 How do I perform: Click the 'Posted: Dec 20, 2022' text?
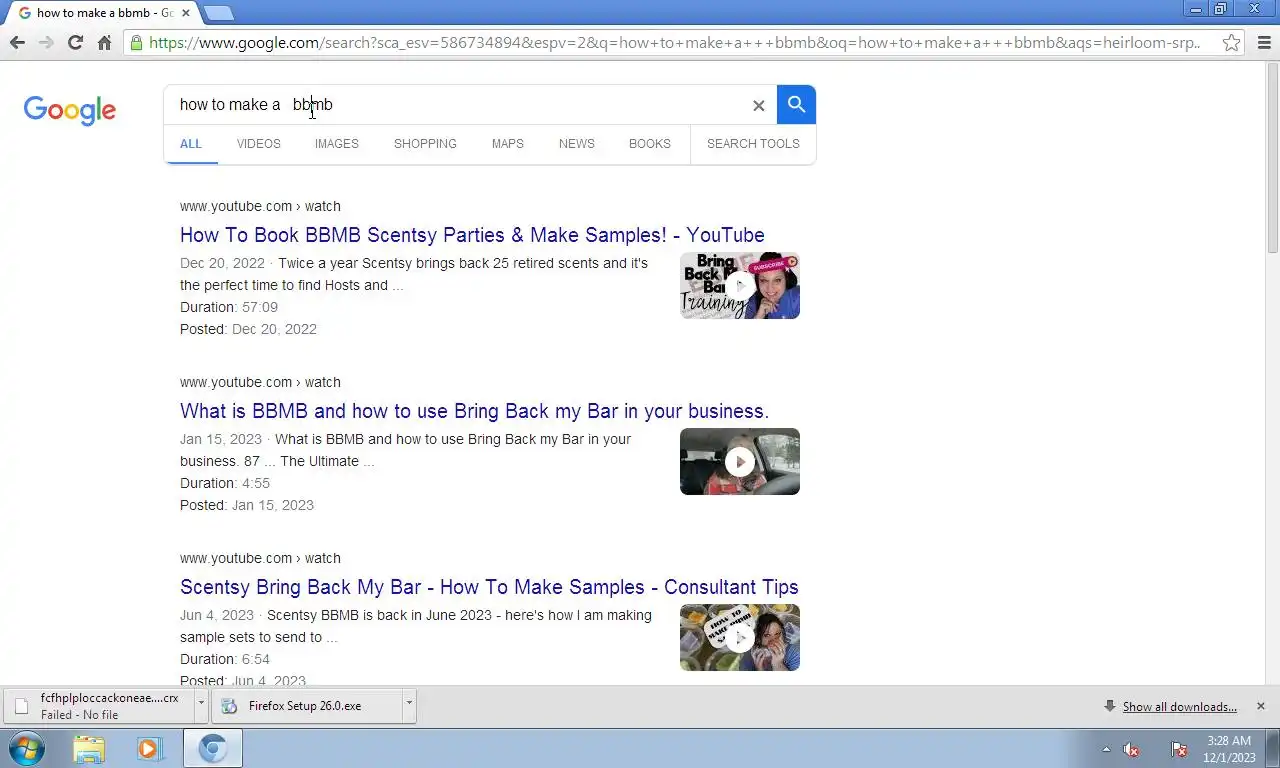point(248,329)
